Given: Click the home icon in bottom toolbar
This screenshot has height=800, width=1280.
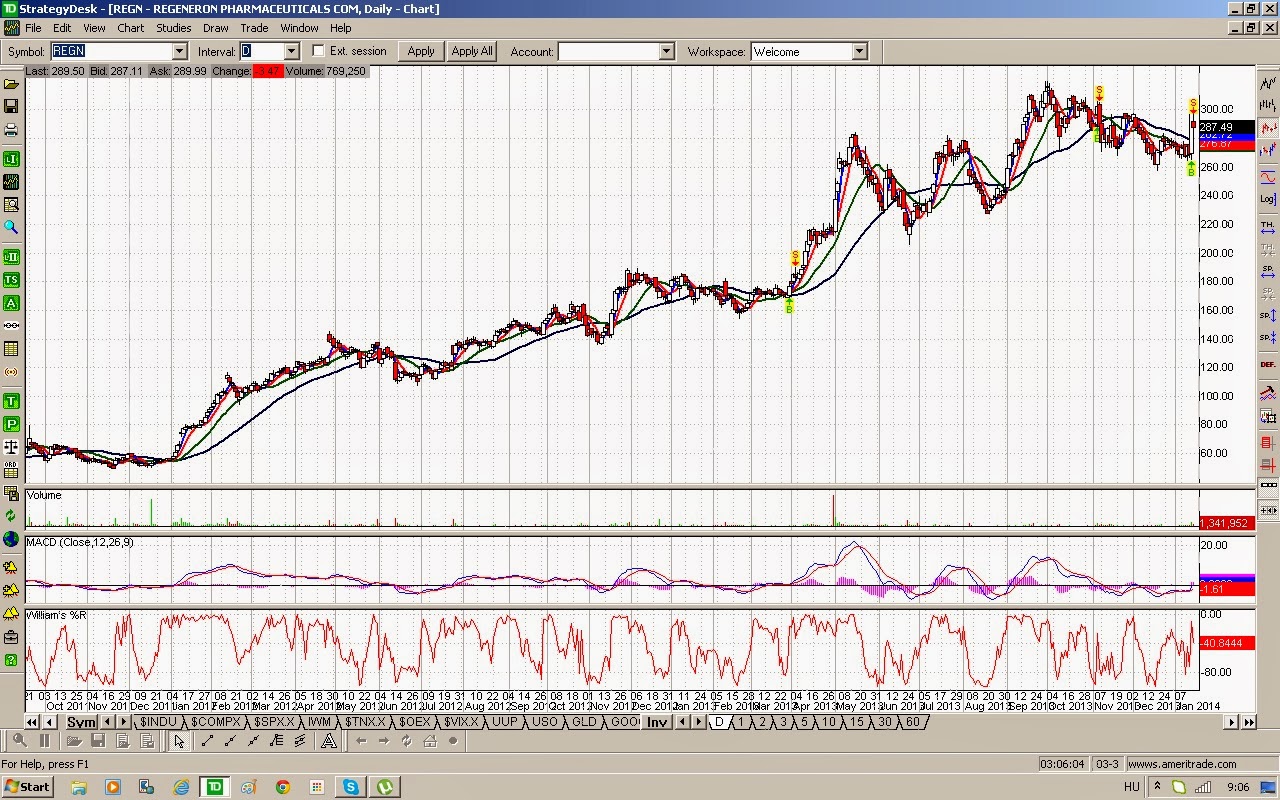Looking at the screenshot, I should point(430,741).
